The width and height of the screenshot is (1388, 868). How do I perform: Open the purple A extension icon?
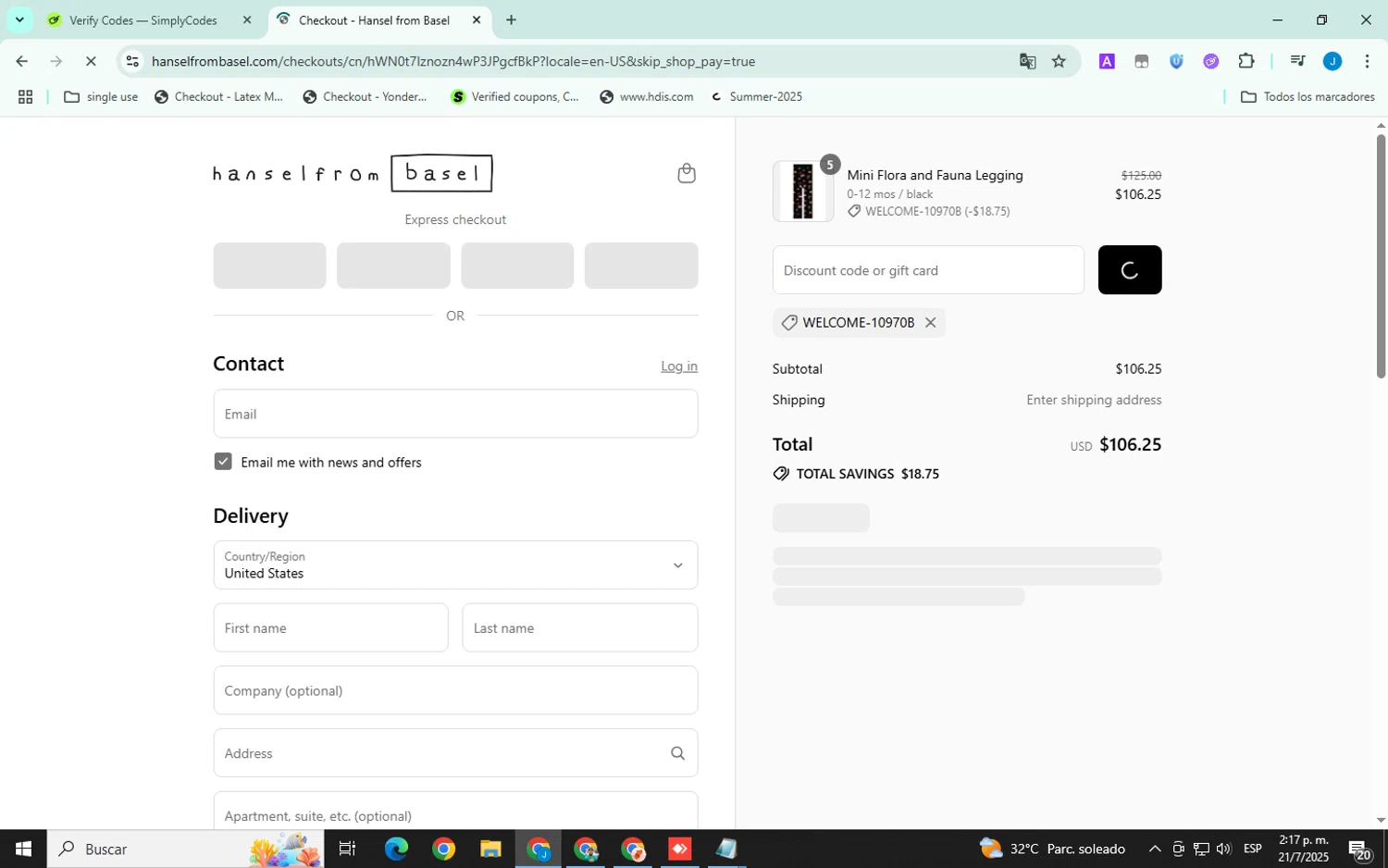tap(1107, 61)
